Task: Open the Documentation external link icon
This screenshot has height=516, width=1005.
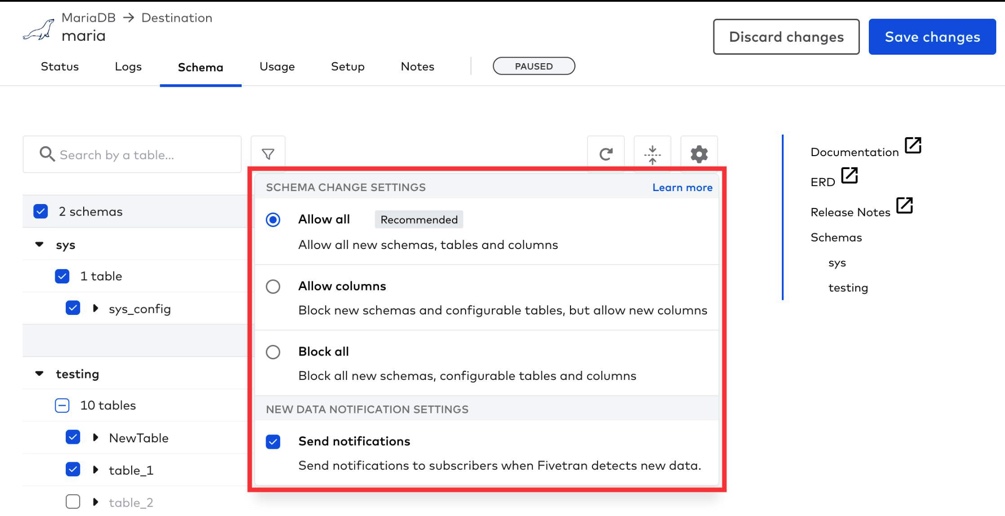Action: (x=913, y=146)
